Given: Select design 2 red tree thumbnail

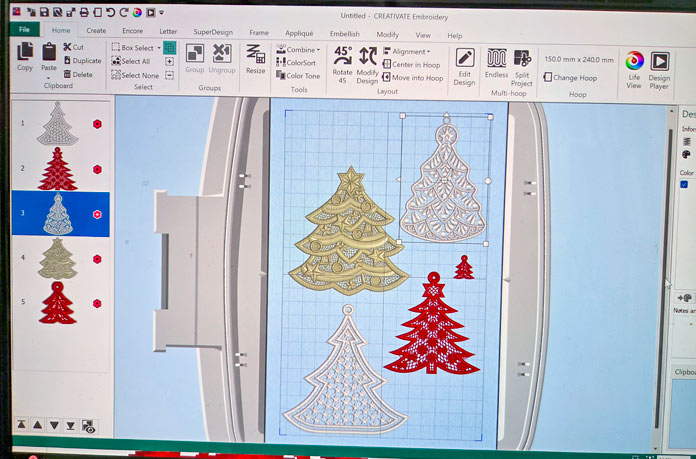Looking at the screenshot, I should (58, 169).
